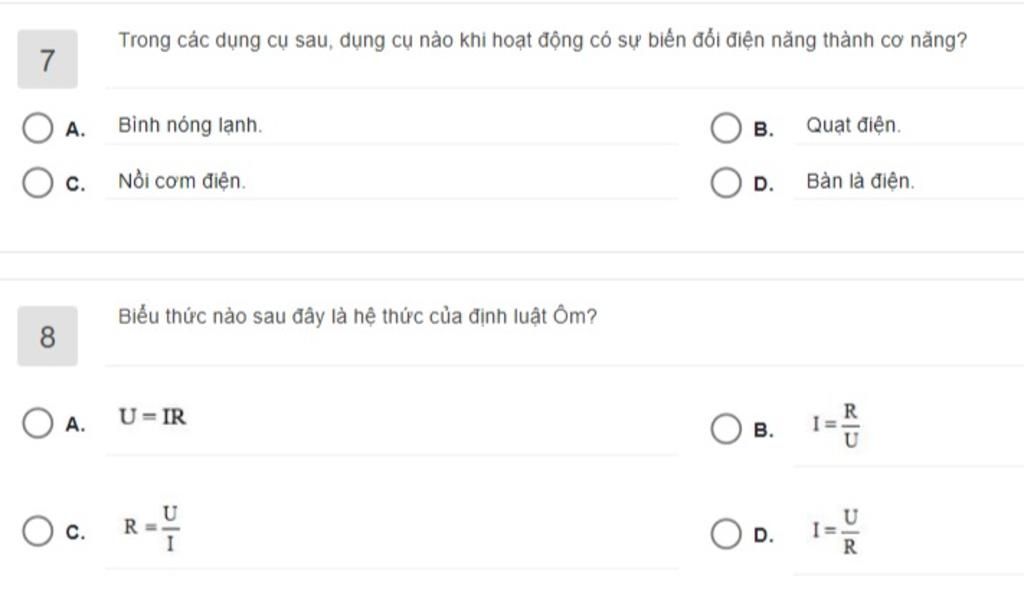Select radio button for I = U/R option

pos(725,534)
